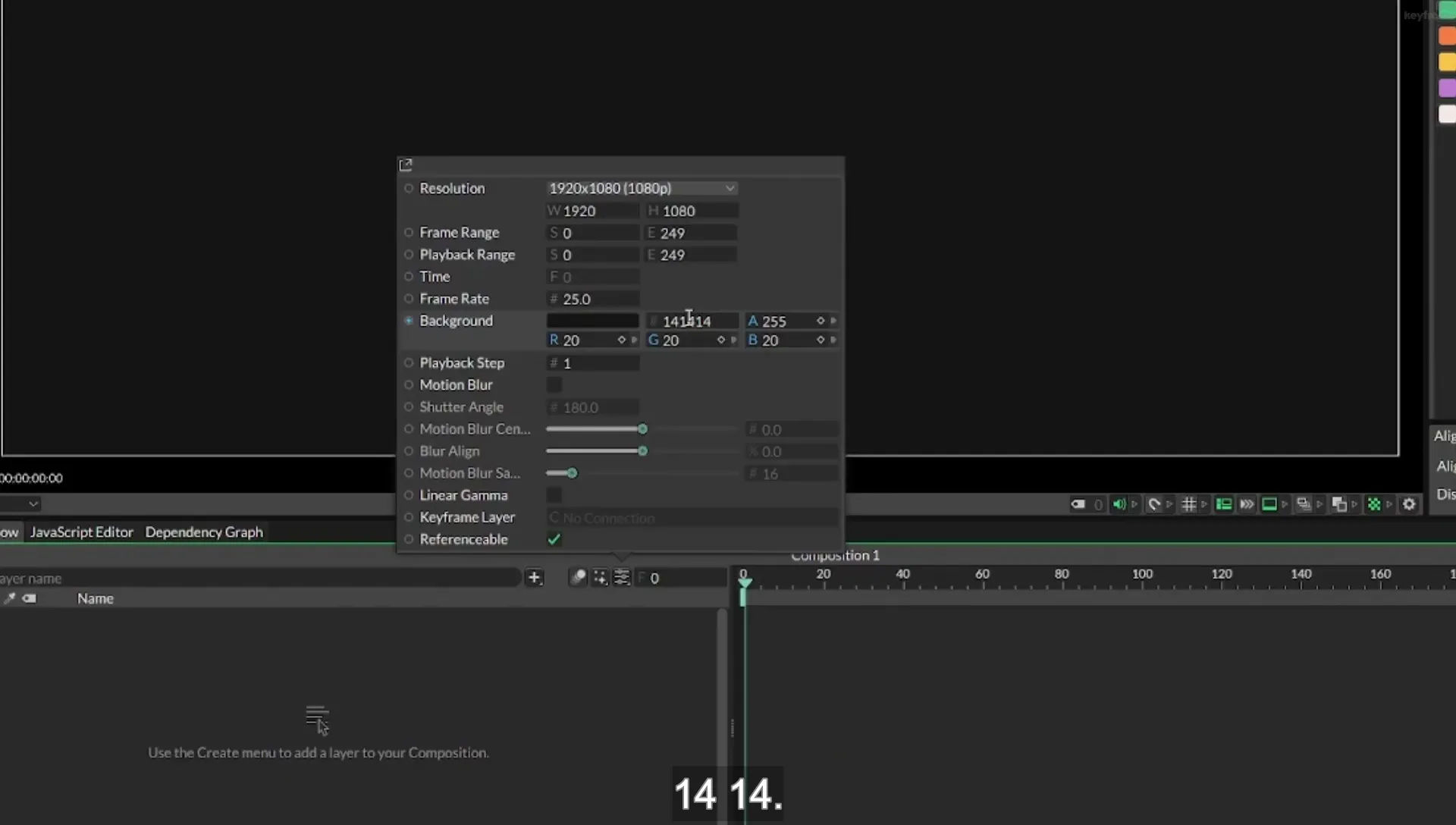Switch to the Dependency Graph tab

pyautogui.click(x=204, y=532)
